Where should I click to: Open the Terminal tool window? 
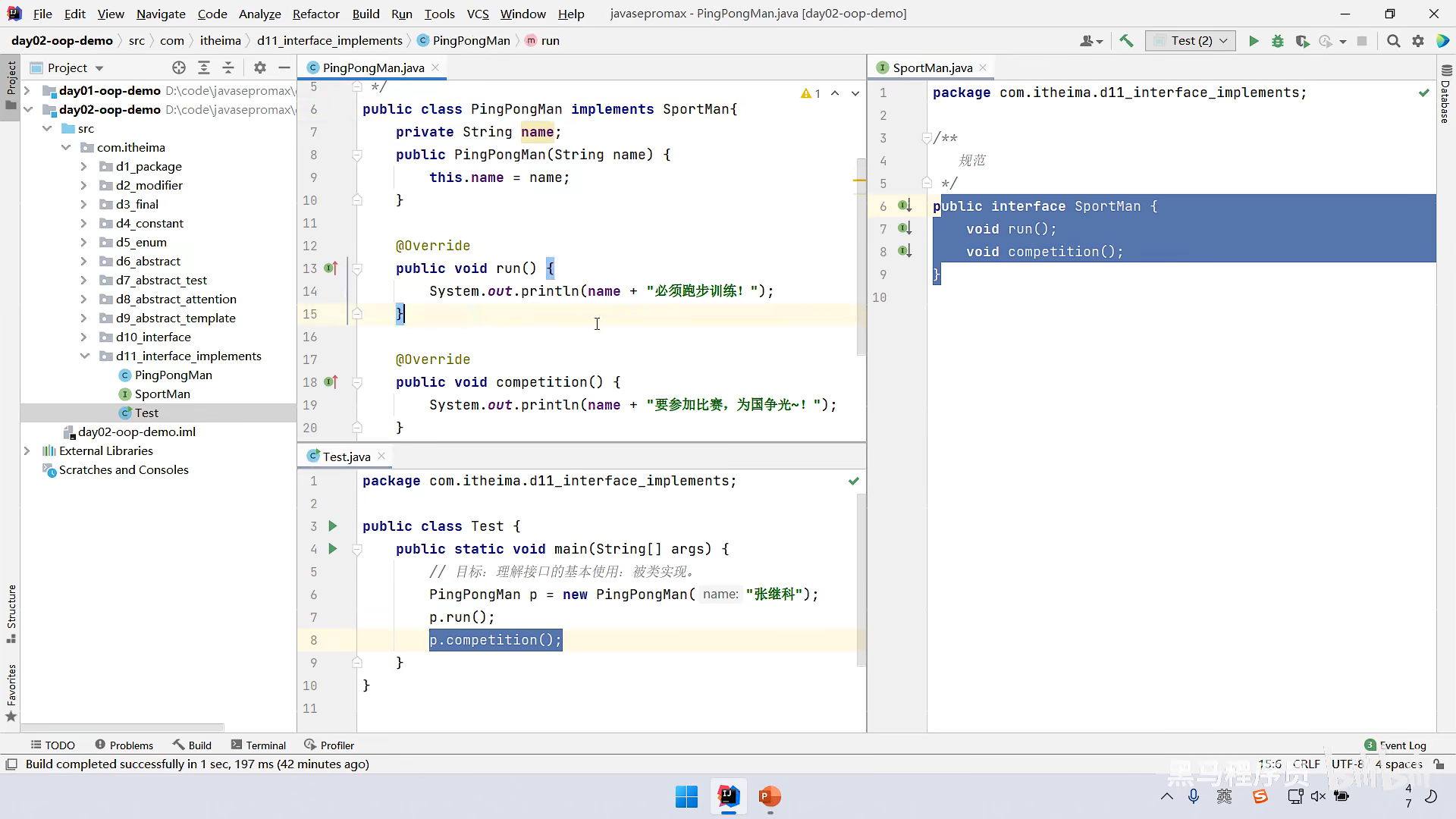pyautogui.click(x=259, y=745)
